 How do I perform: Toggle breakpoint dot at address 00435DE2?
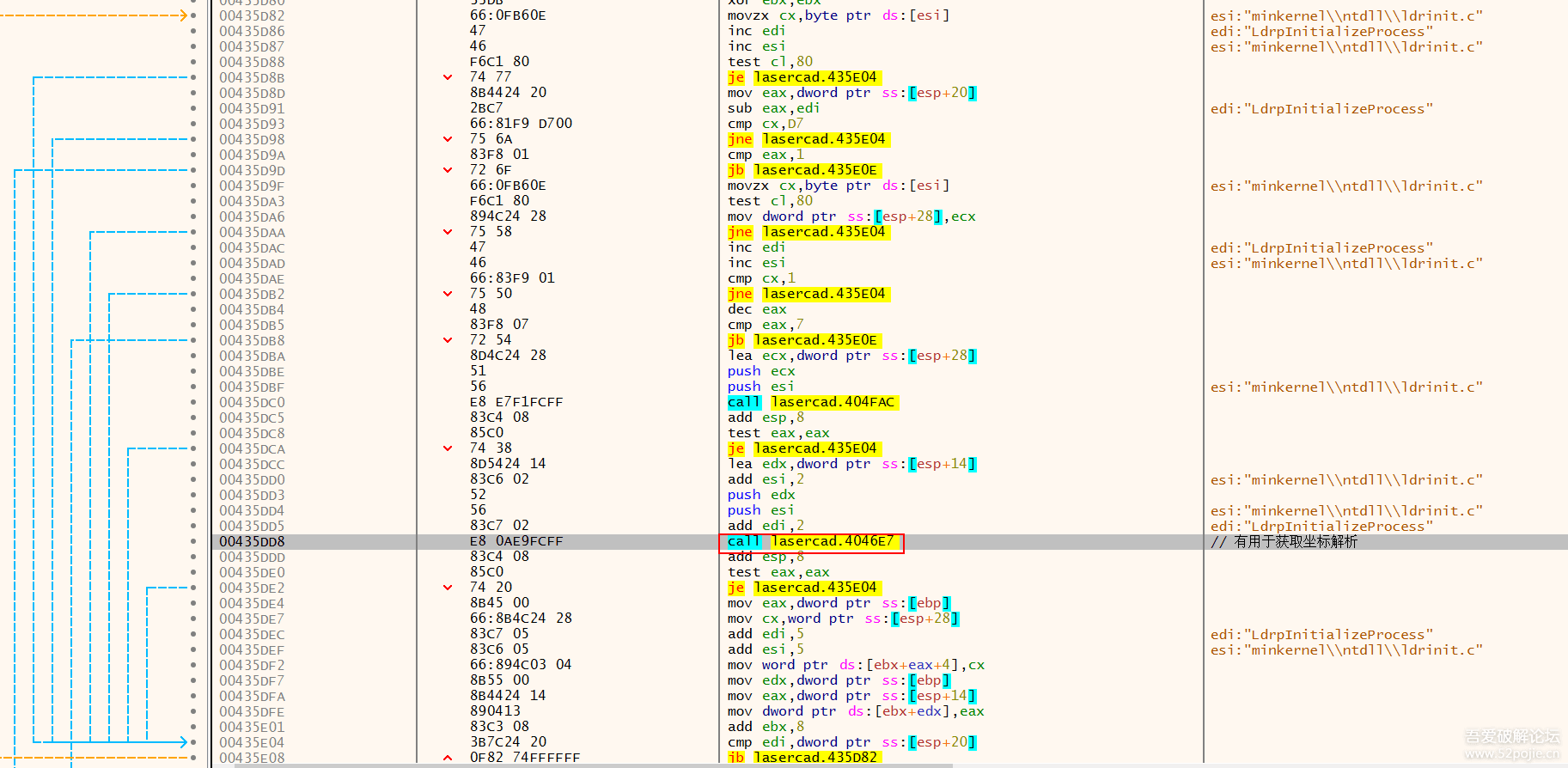(193, 588)
